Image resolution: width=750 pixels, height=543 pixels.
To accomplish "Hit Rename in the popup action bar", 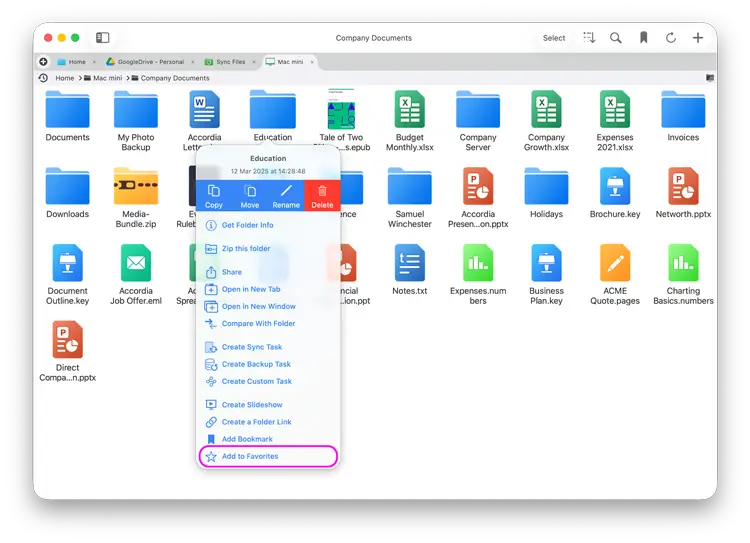I will [x=286, y=195].
